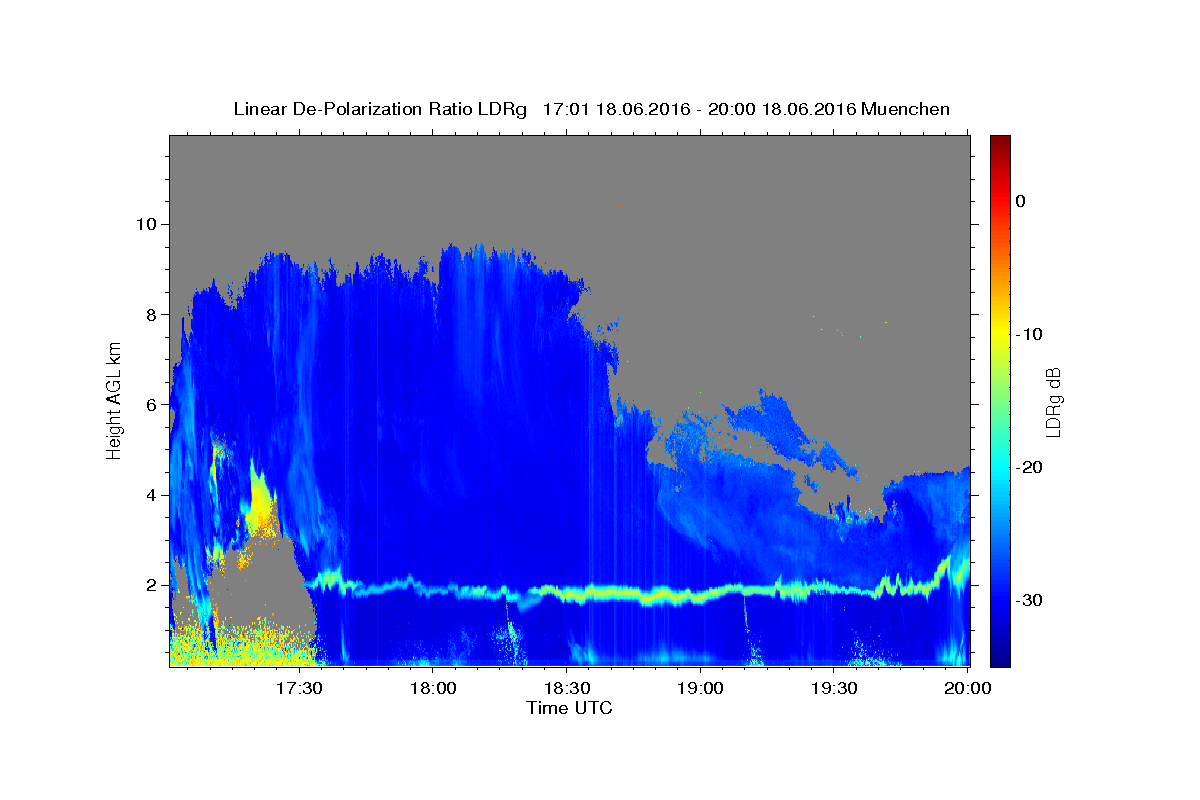Click the 18:30 time axis label
This screenshot has width=1200, height=800.
pyautogui.click(x=567, y=688)
